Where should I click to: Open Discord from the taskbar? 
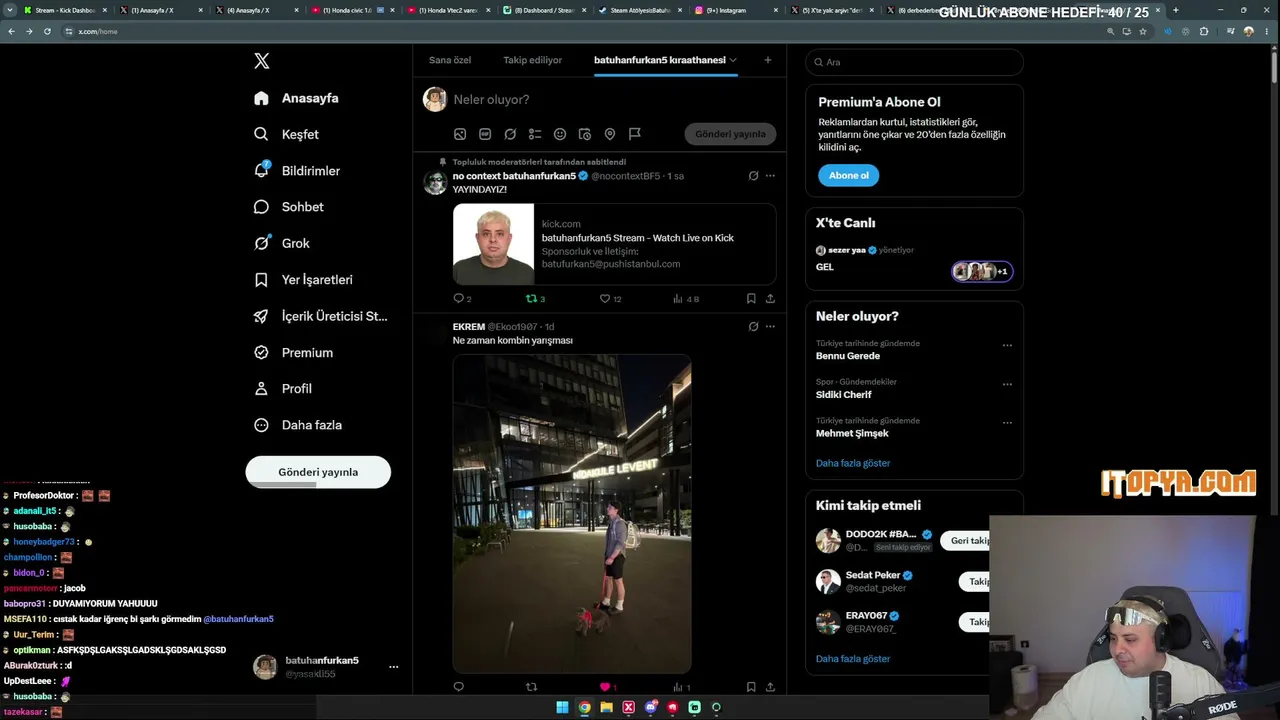(x=651, y=707)
